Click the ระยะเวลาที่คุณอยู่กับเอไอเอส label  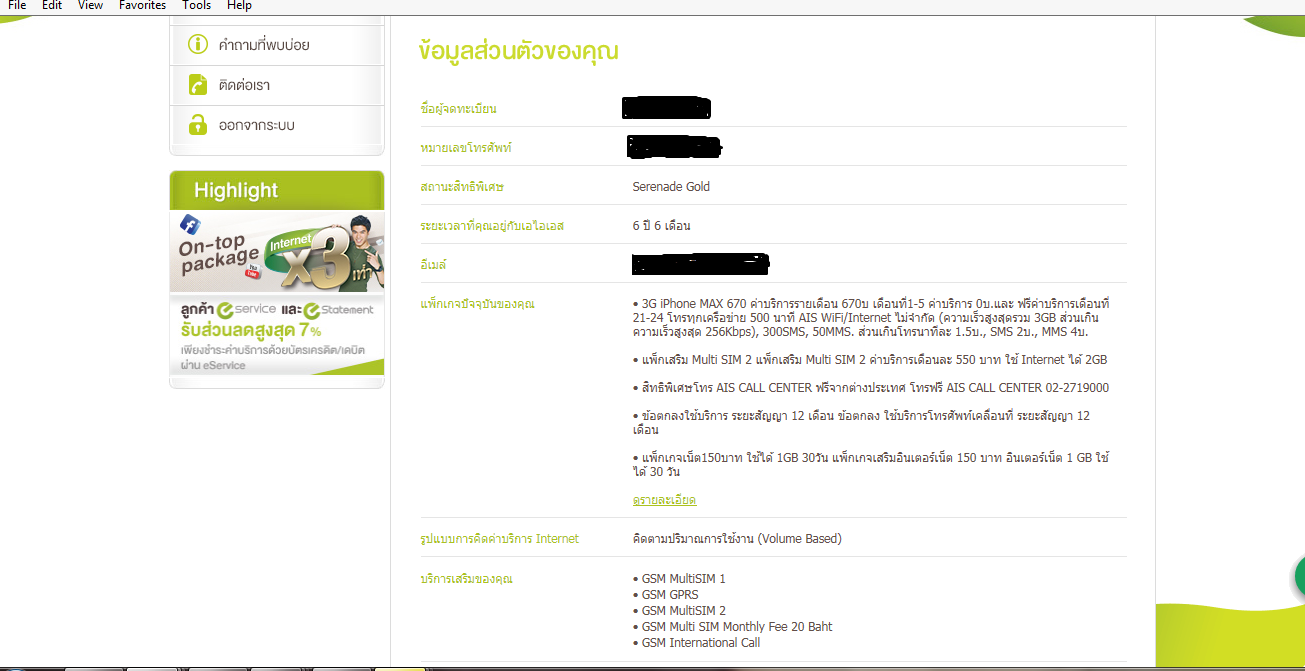pyautogui.click(x=492, y=226)
